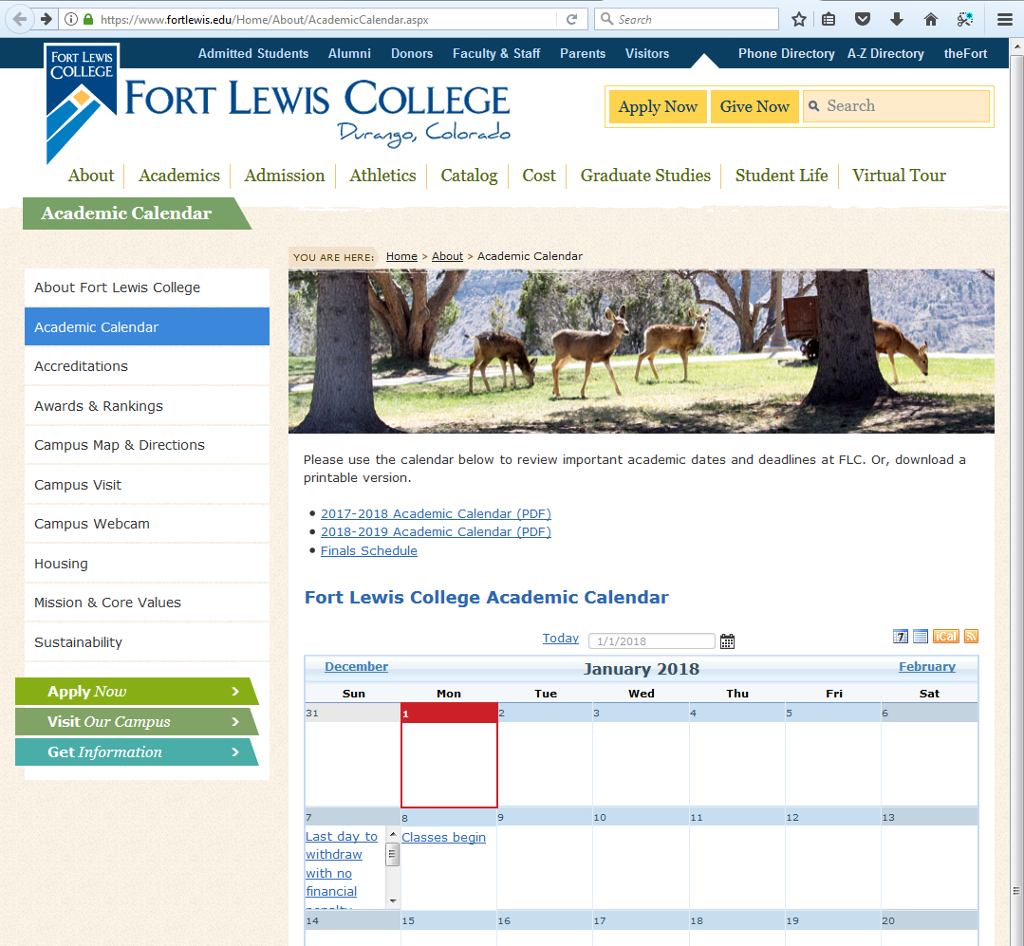Viewport: 1024px width, 946px height.
Task: Click the orange RSS feed icon
Action: pos(970,636)
